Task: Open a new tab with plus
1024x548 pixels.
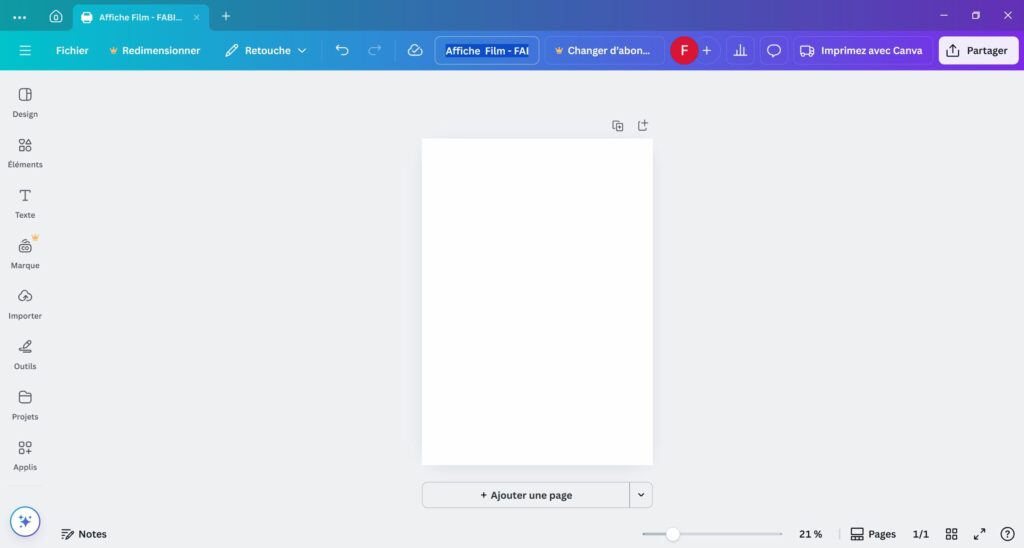Action: click(226, 16)
